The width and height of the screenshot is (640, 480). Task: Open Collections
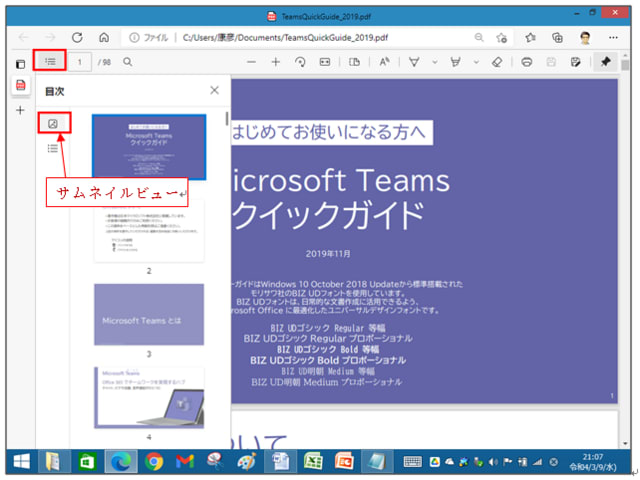coord(558,38)
